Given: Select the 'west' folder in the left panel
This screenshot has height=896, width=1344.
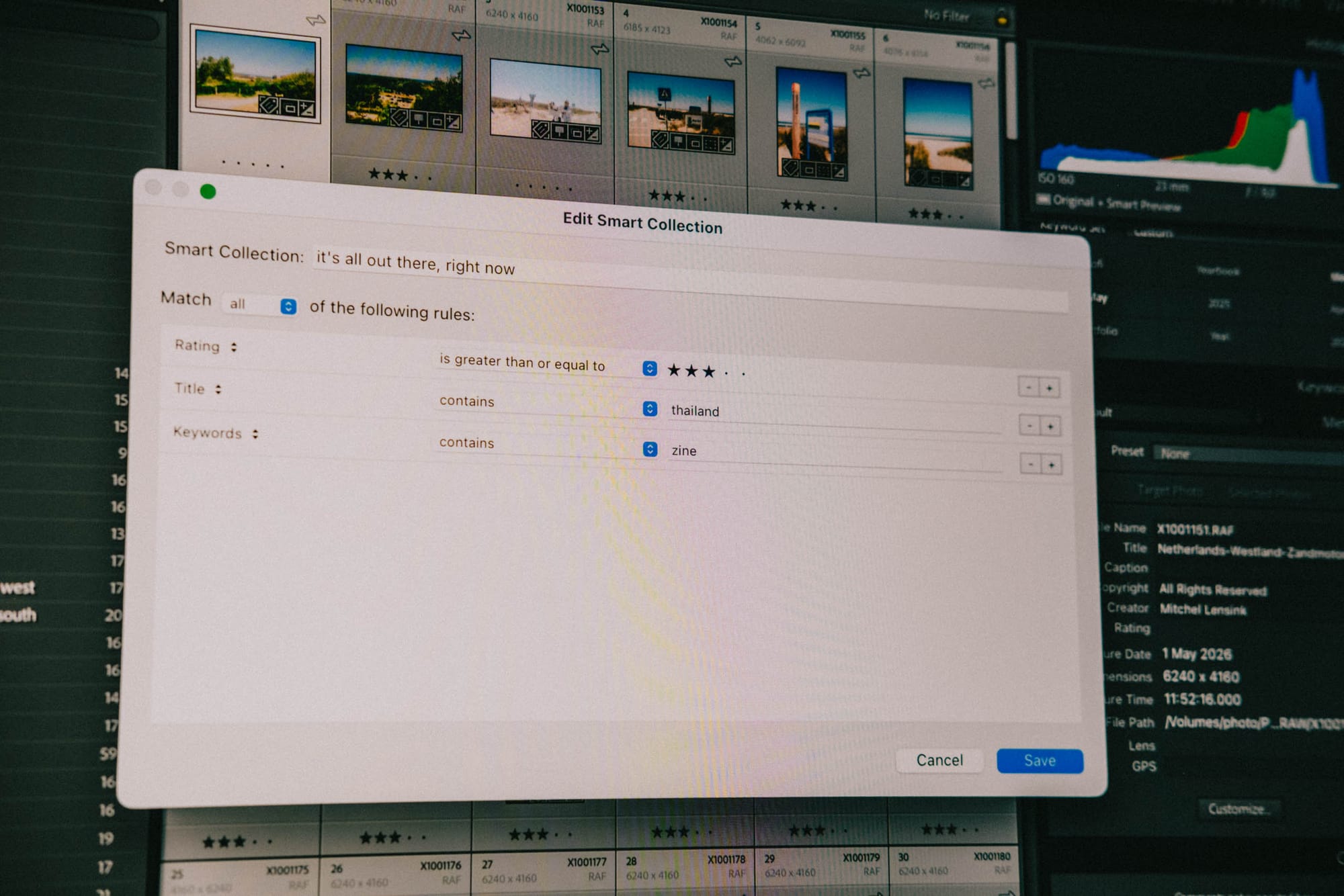Looking at the screenshot, I should point(18,588).
